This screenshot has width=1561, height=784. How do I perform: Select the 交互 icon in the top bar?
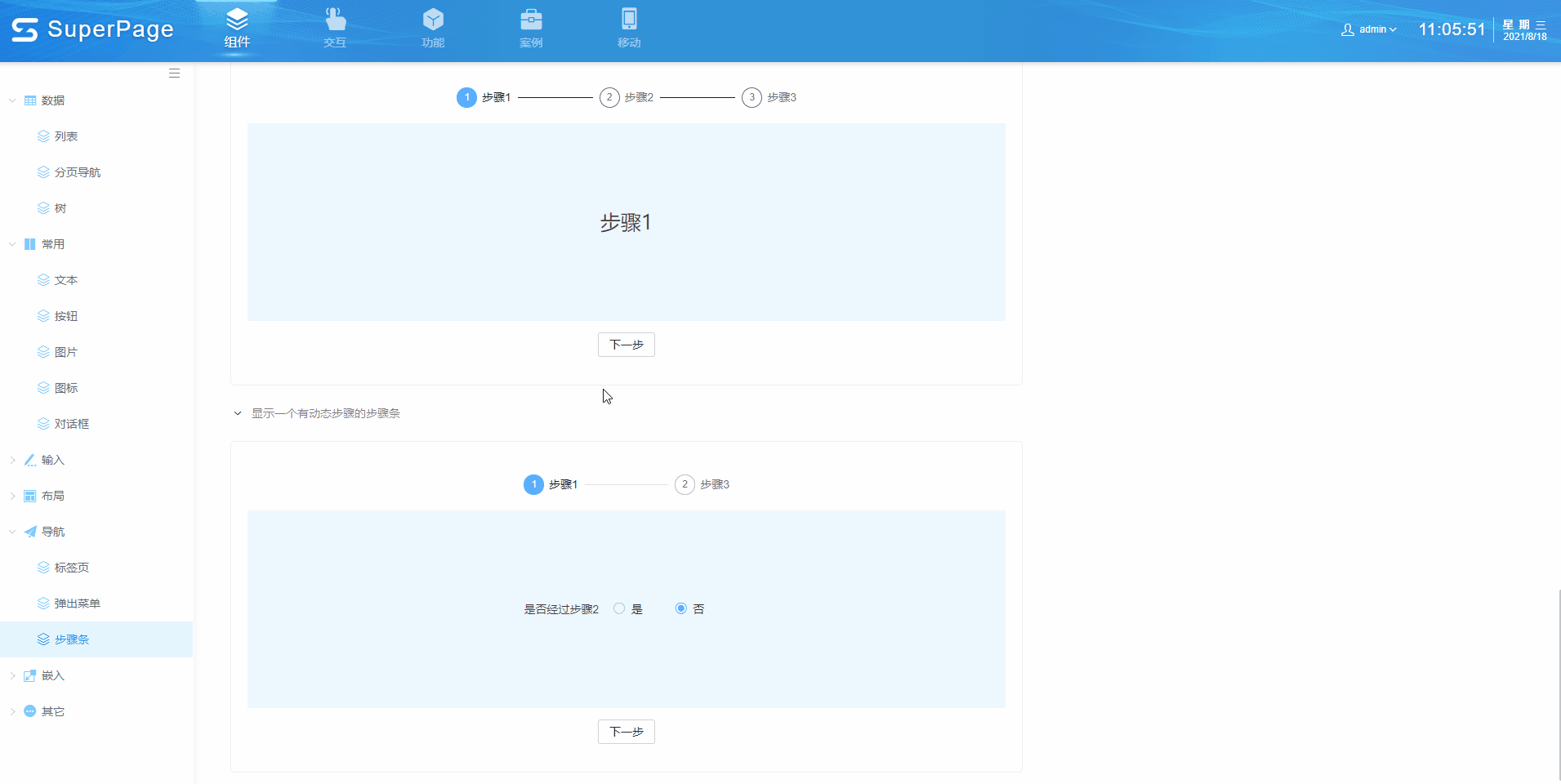tap(334, 29)
